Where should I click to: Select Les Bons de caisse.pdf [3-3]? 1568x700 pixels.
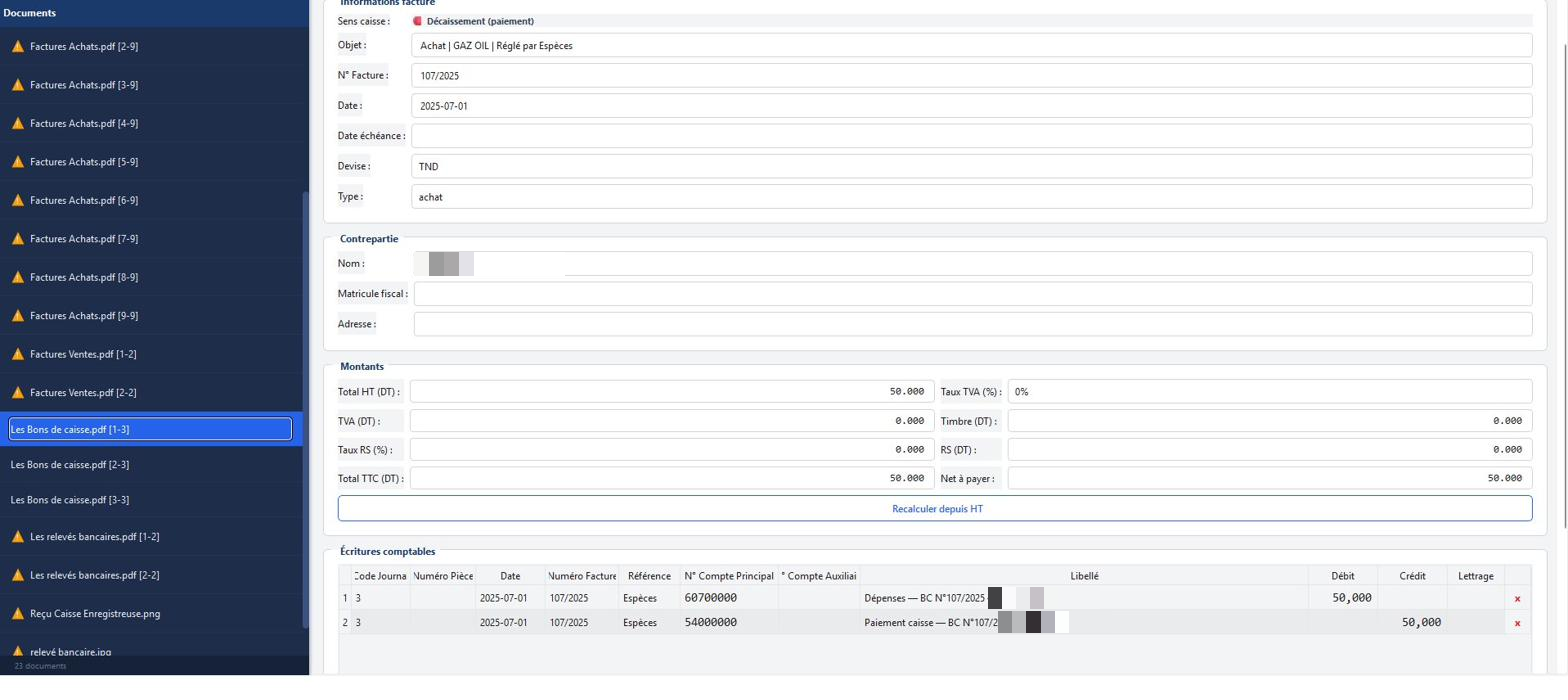[150, 500]
